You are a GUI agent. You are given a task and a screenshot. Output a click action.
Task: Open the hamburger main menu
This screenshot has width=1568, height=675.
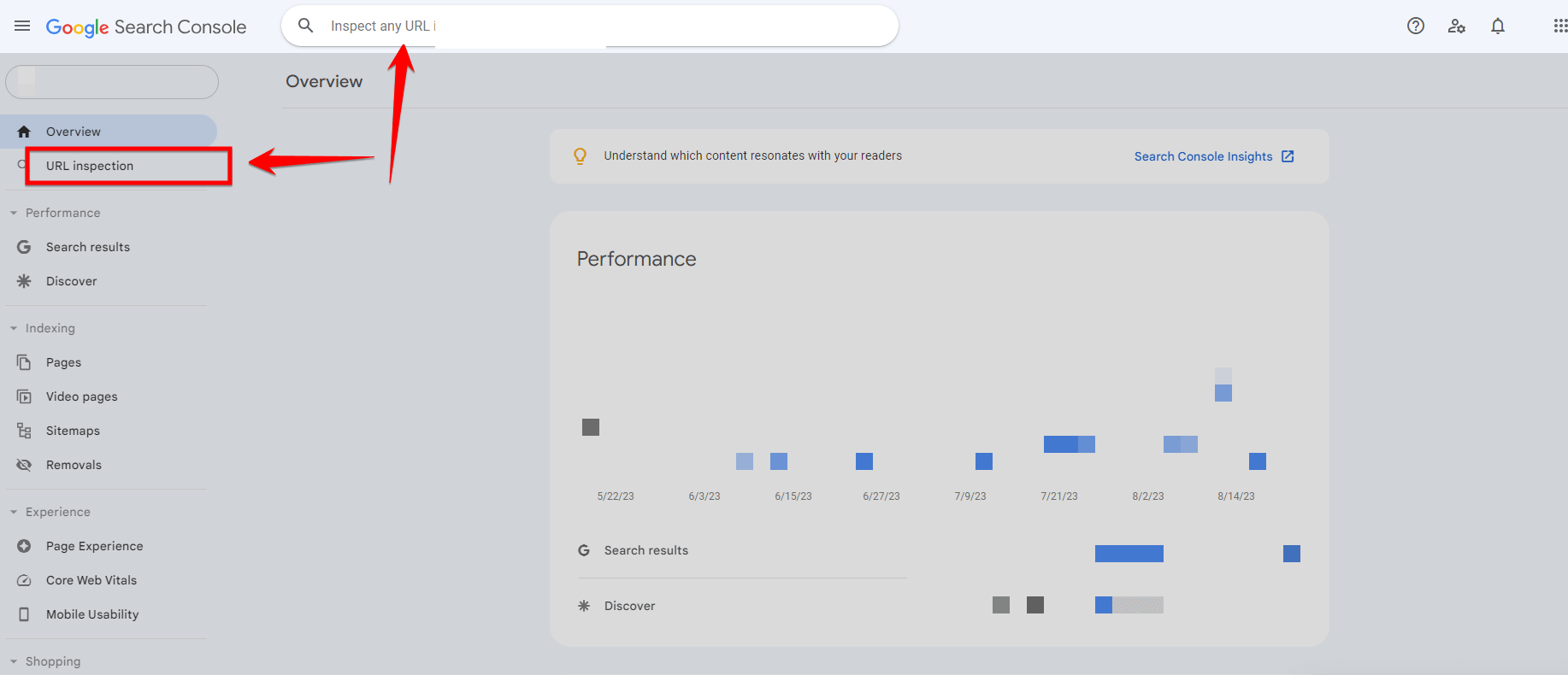coord(22,26)
